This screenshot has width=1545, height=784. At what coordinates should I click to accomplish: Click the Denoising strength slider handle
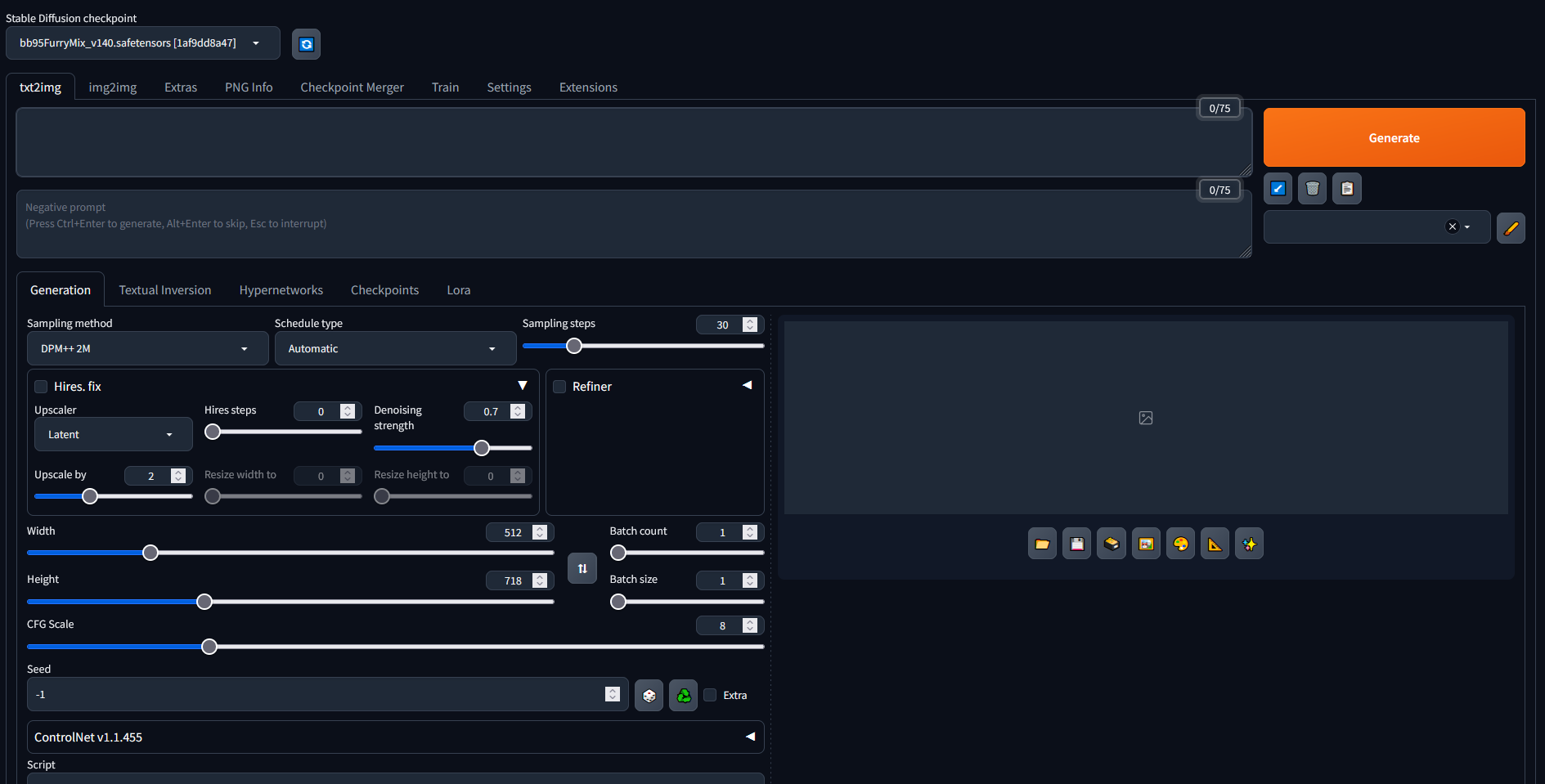click(482, 448)
